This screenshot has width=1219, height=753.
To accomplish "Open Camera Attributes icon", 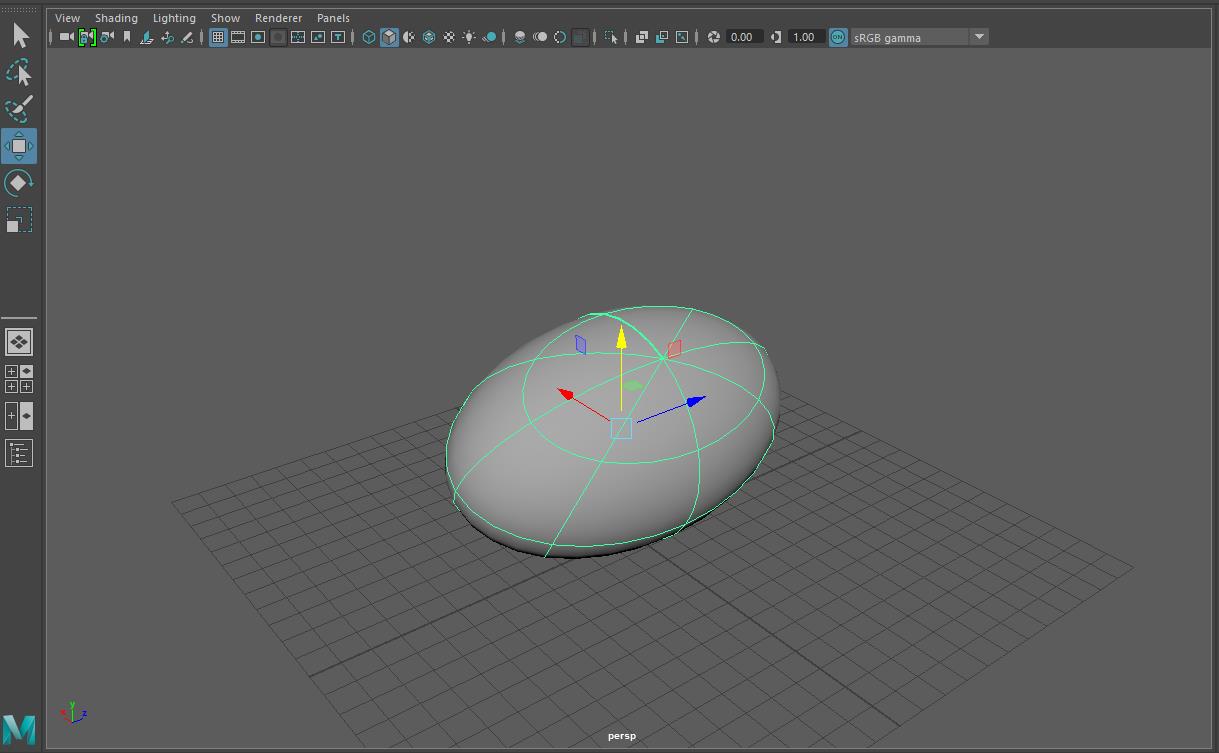I will tap(107, 37).
